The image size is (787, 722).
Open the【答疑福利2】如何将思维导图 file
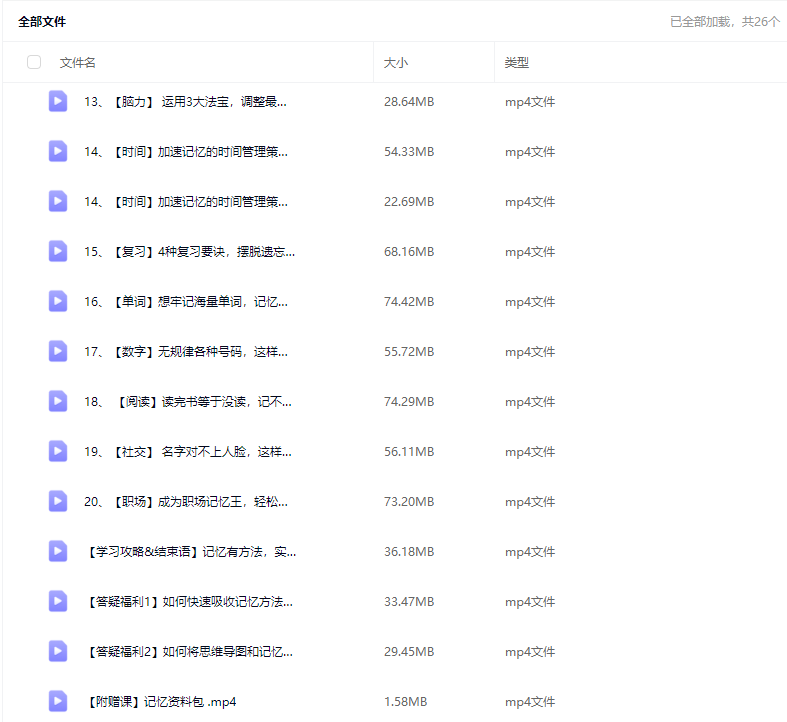click(188, 651)
